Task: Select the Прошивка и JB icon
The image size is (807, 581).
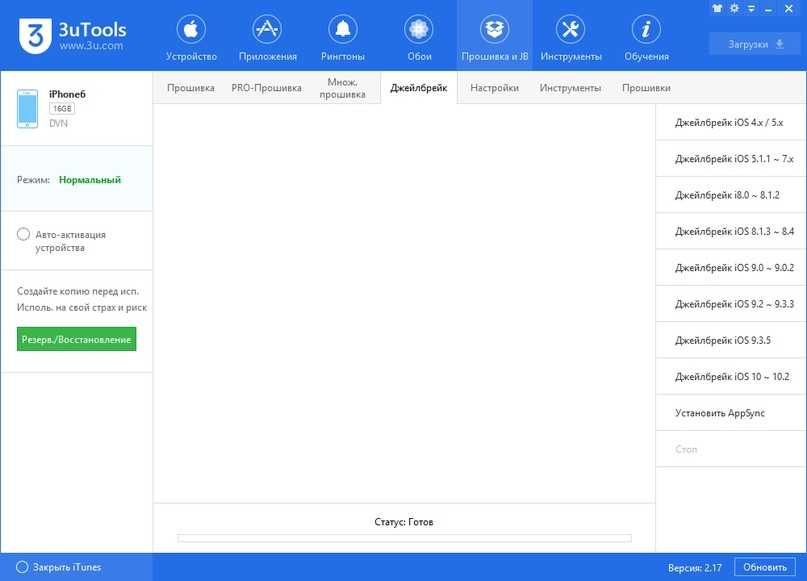Action: pyautogui.click(x=494, y=37)
